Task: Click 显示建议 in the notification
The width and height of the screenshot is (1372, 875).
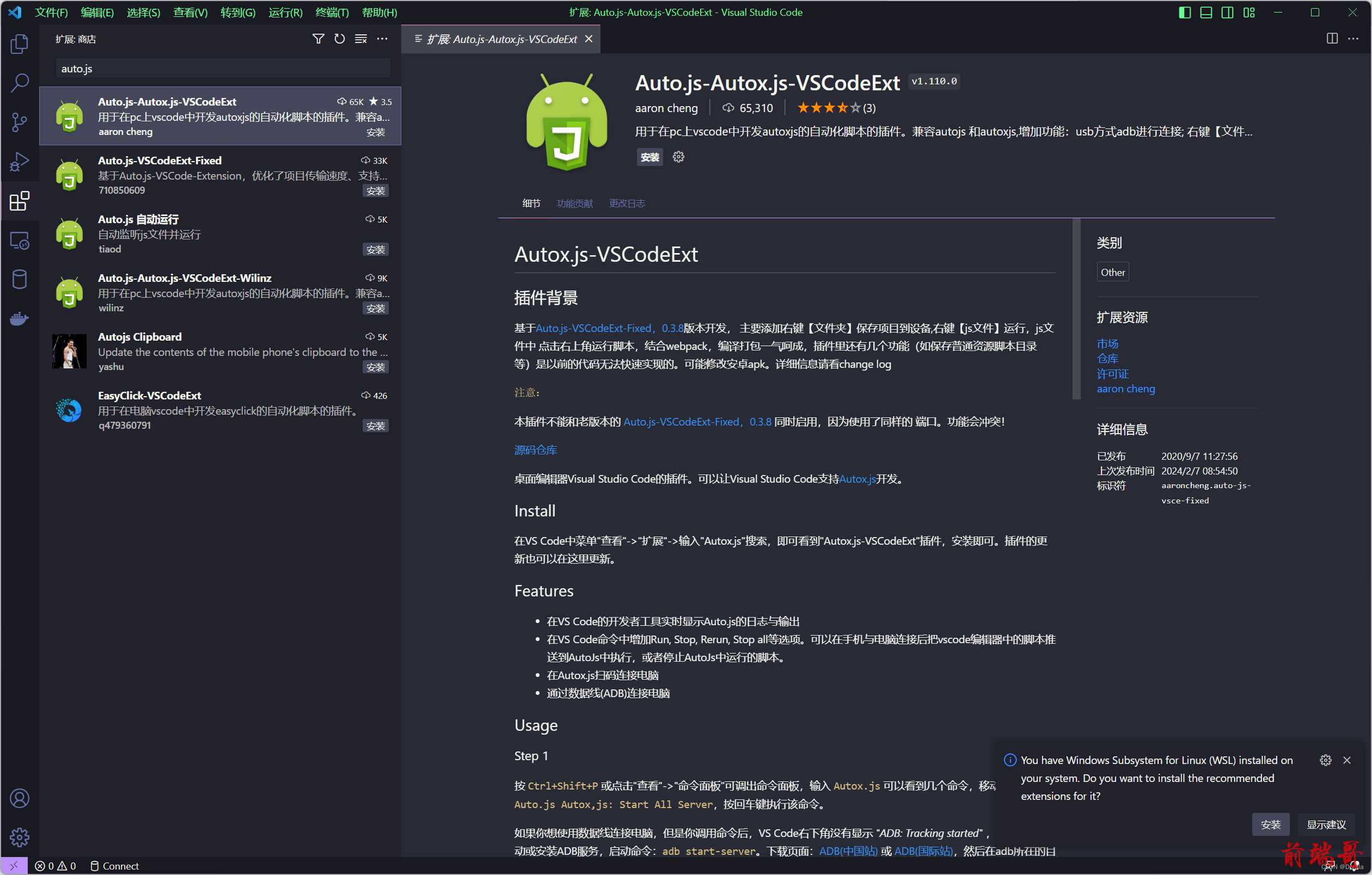Action: pos(1326,824)
